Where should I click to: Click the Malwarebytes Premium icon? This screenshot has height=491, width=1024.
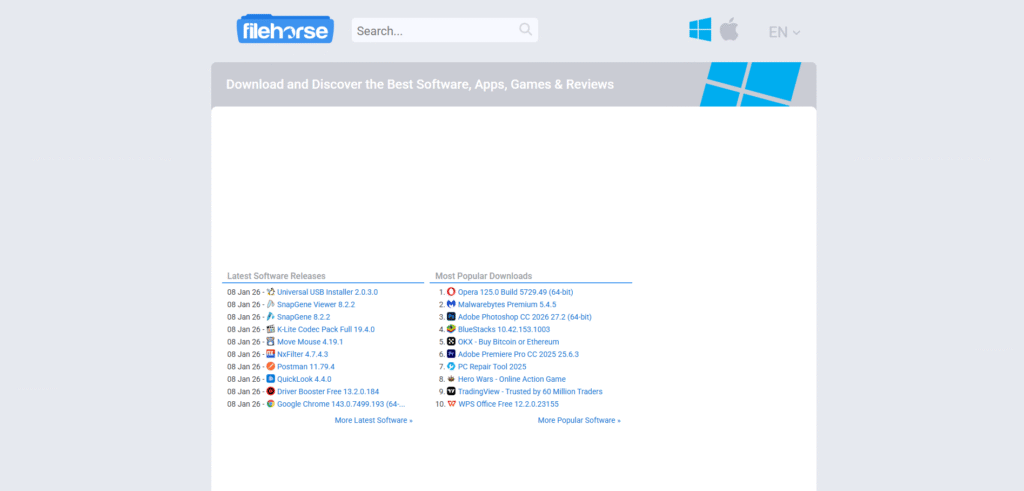tap(451, 304)
